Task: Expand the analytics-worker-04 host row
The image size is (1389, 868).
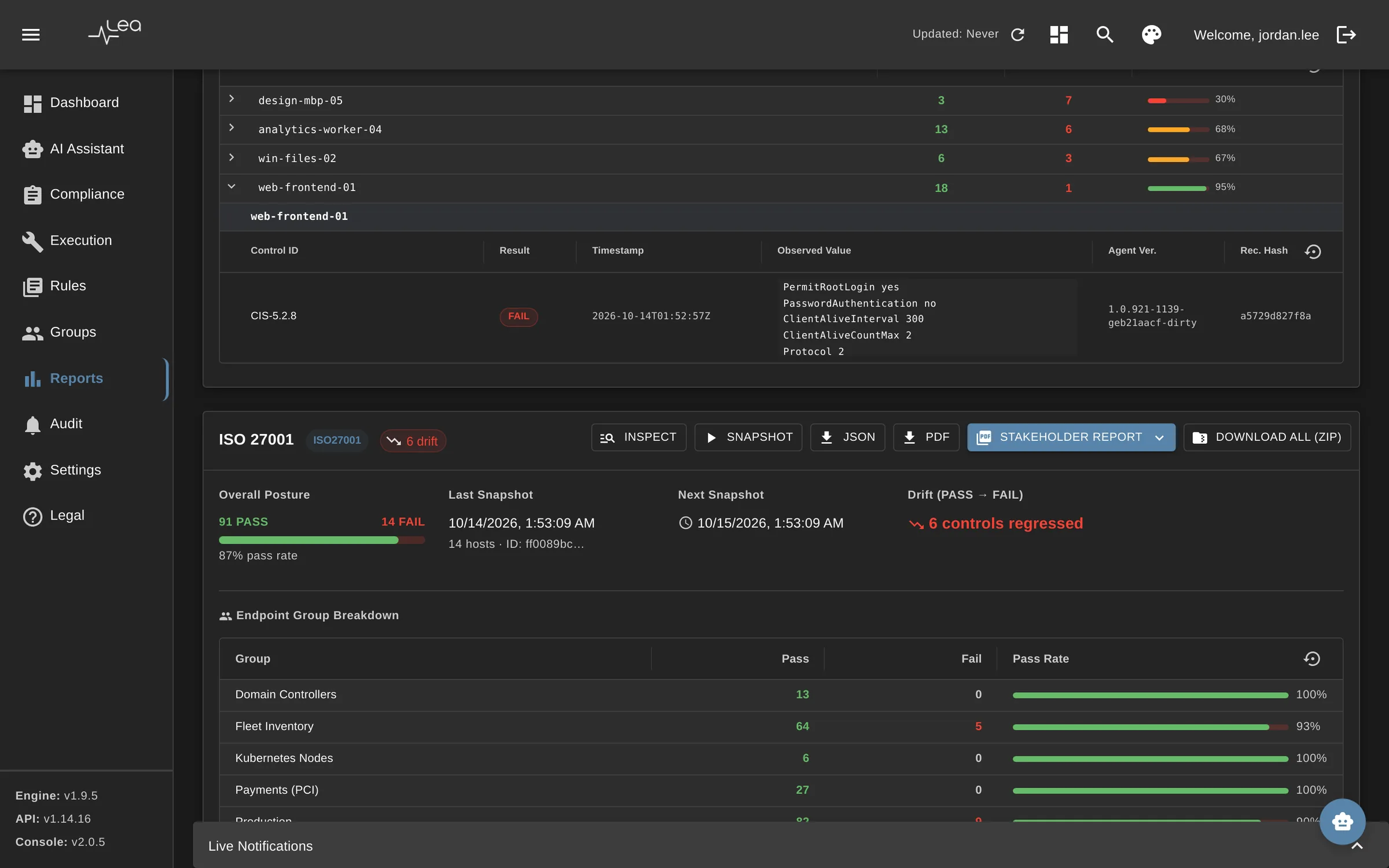Action: (x=231, y=127)
